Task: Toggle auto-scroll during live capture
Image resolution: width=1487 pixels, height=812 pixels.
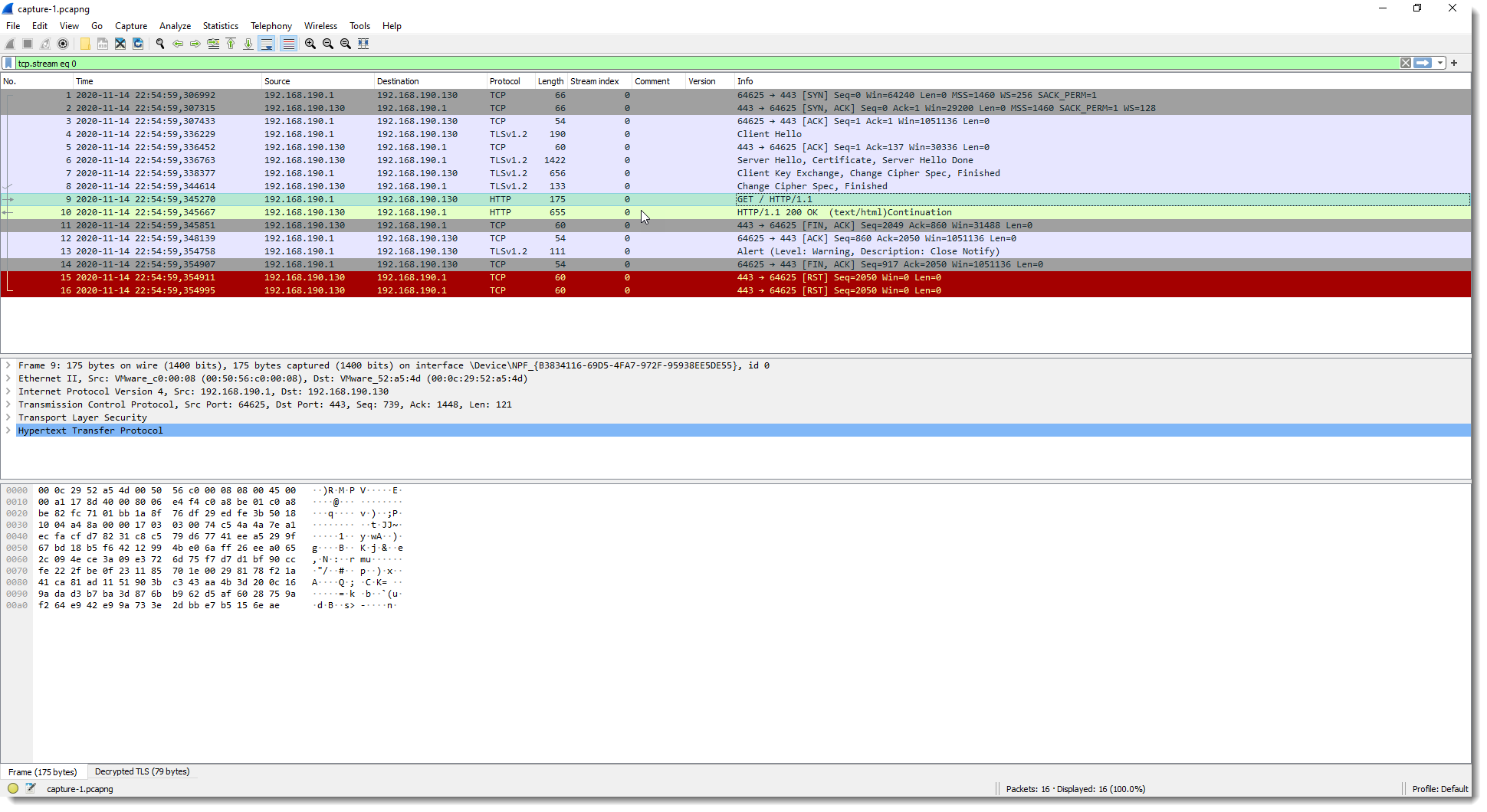Action: pyautogui.click(x=267, y=44)
